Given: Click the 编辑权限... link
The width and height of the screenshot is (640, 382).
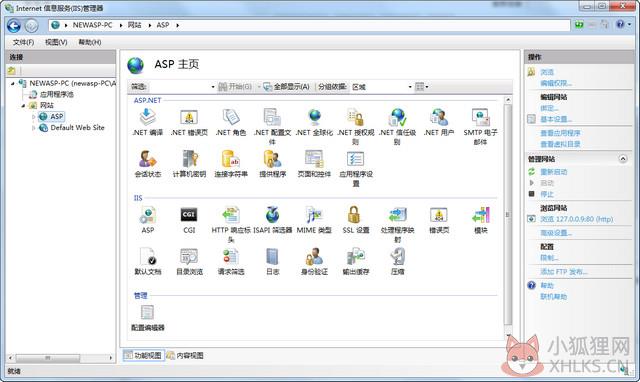Looking at the screenshot, I should click(x=556, y=83).
